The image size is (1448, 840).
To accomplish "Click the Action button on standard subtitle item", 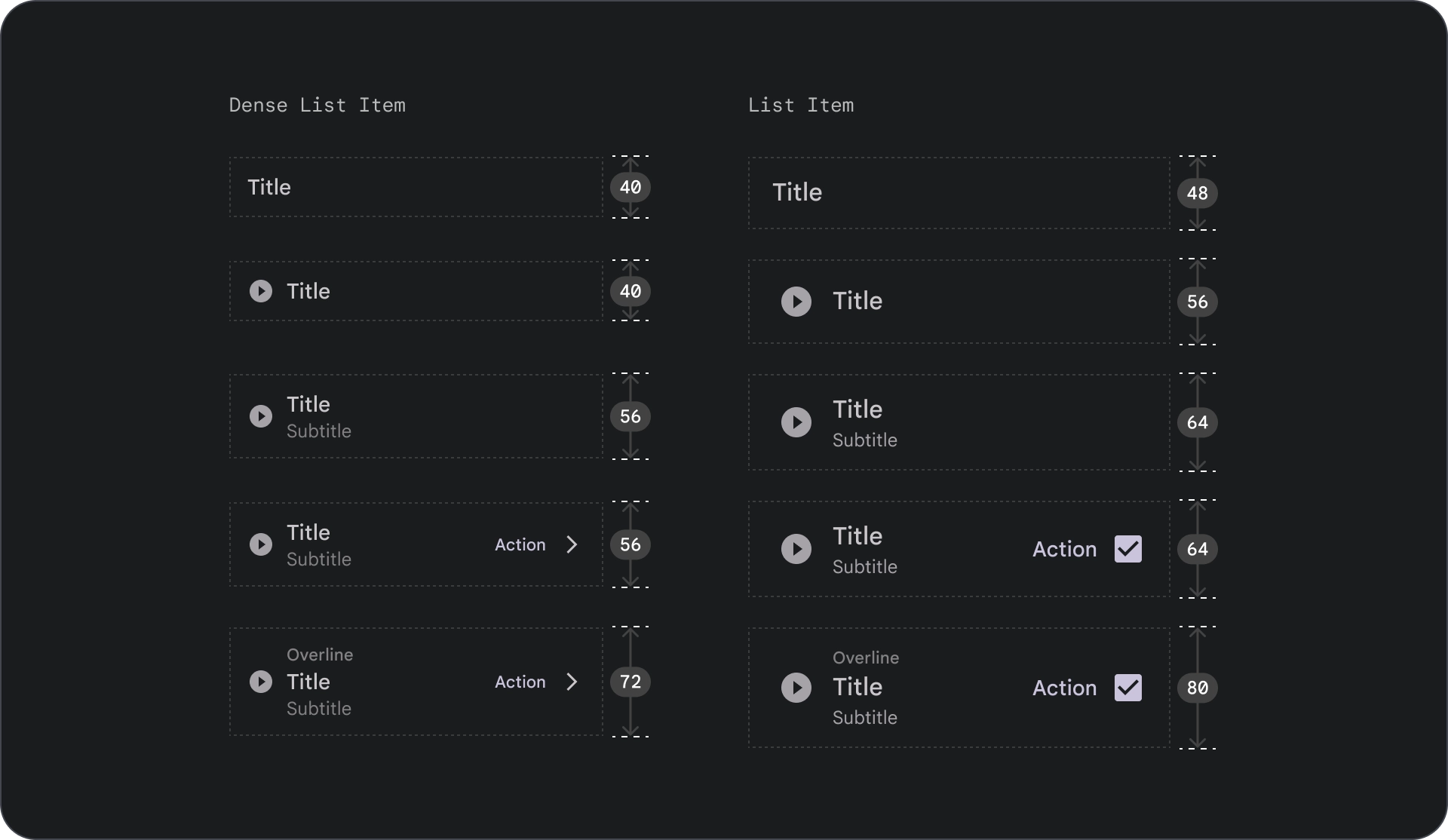I will [x=1063, y=549].
